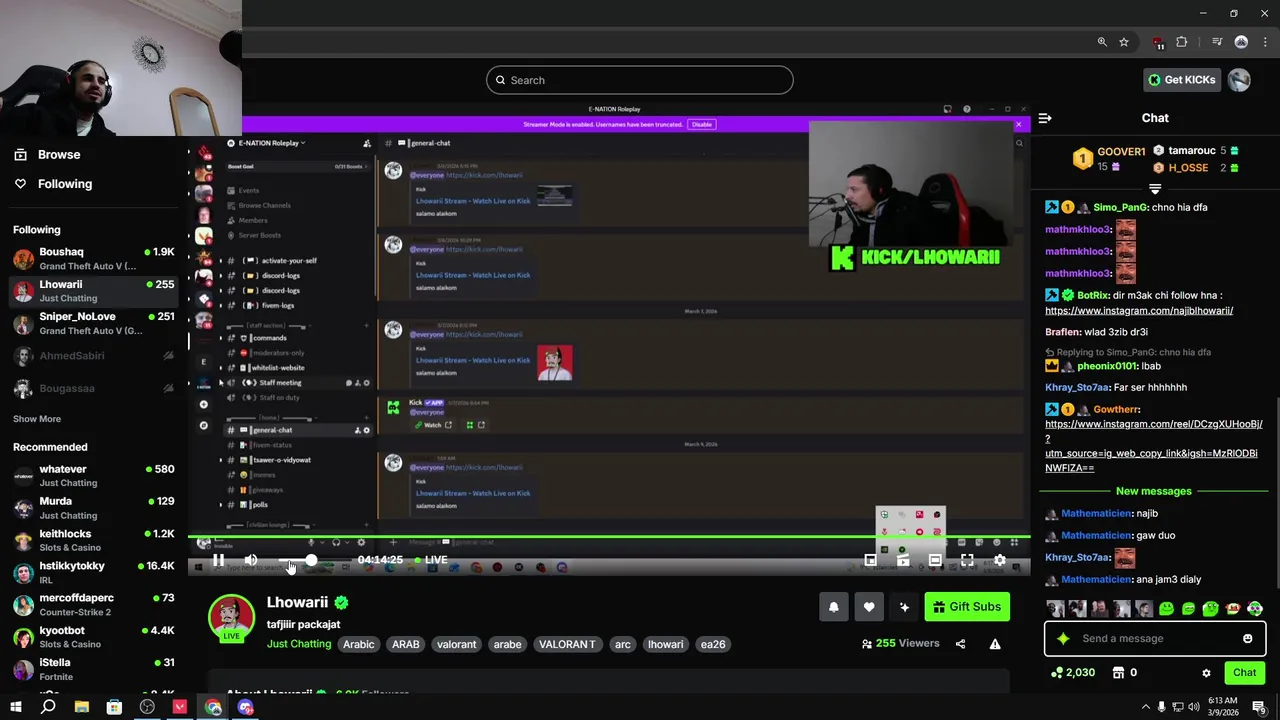Open the Just Chatting category link
The image size is (1280, 720).
tap(299, 644)
